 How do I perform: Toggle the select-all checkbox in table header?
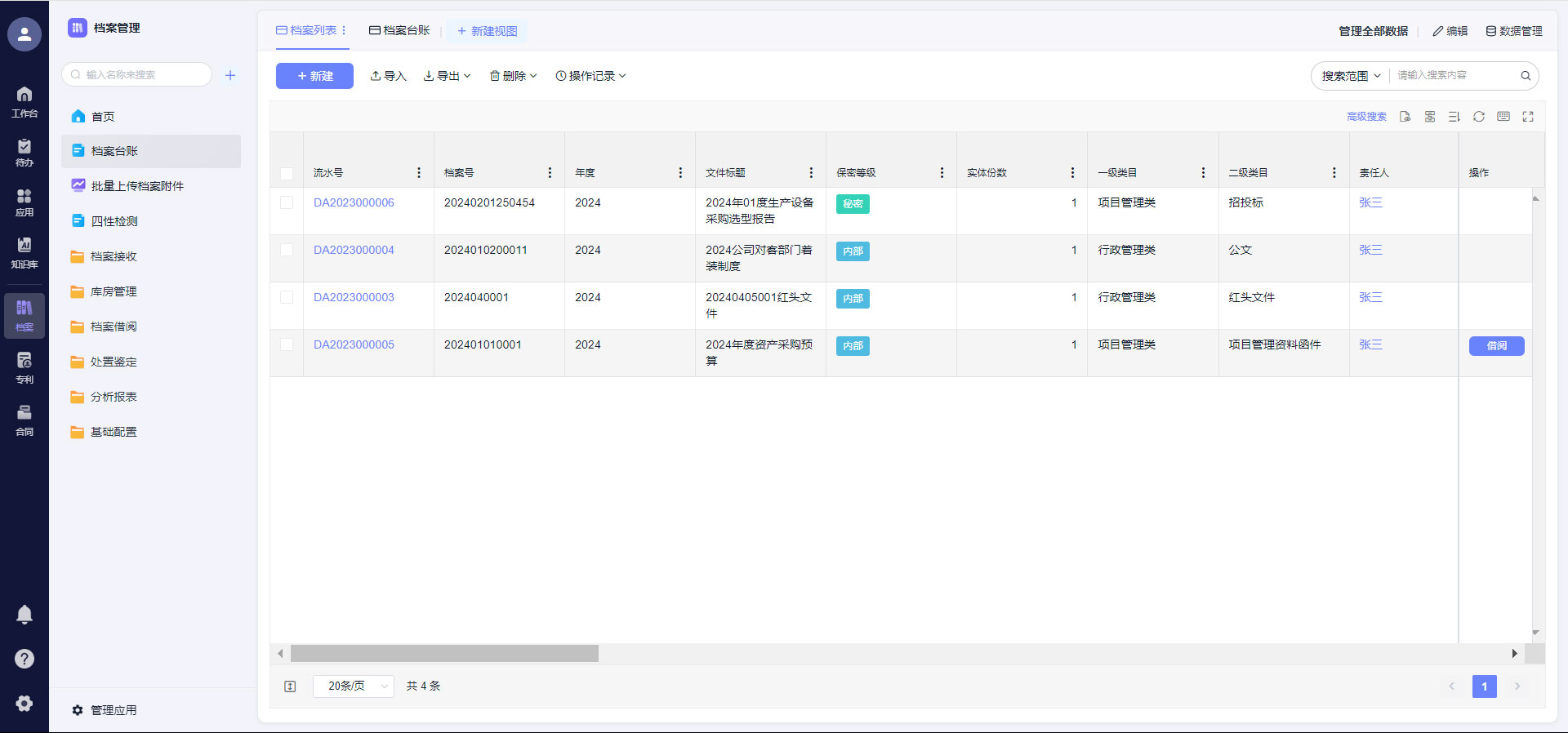[x=287, y=173]
